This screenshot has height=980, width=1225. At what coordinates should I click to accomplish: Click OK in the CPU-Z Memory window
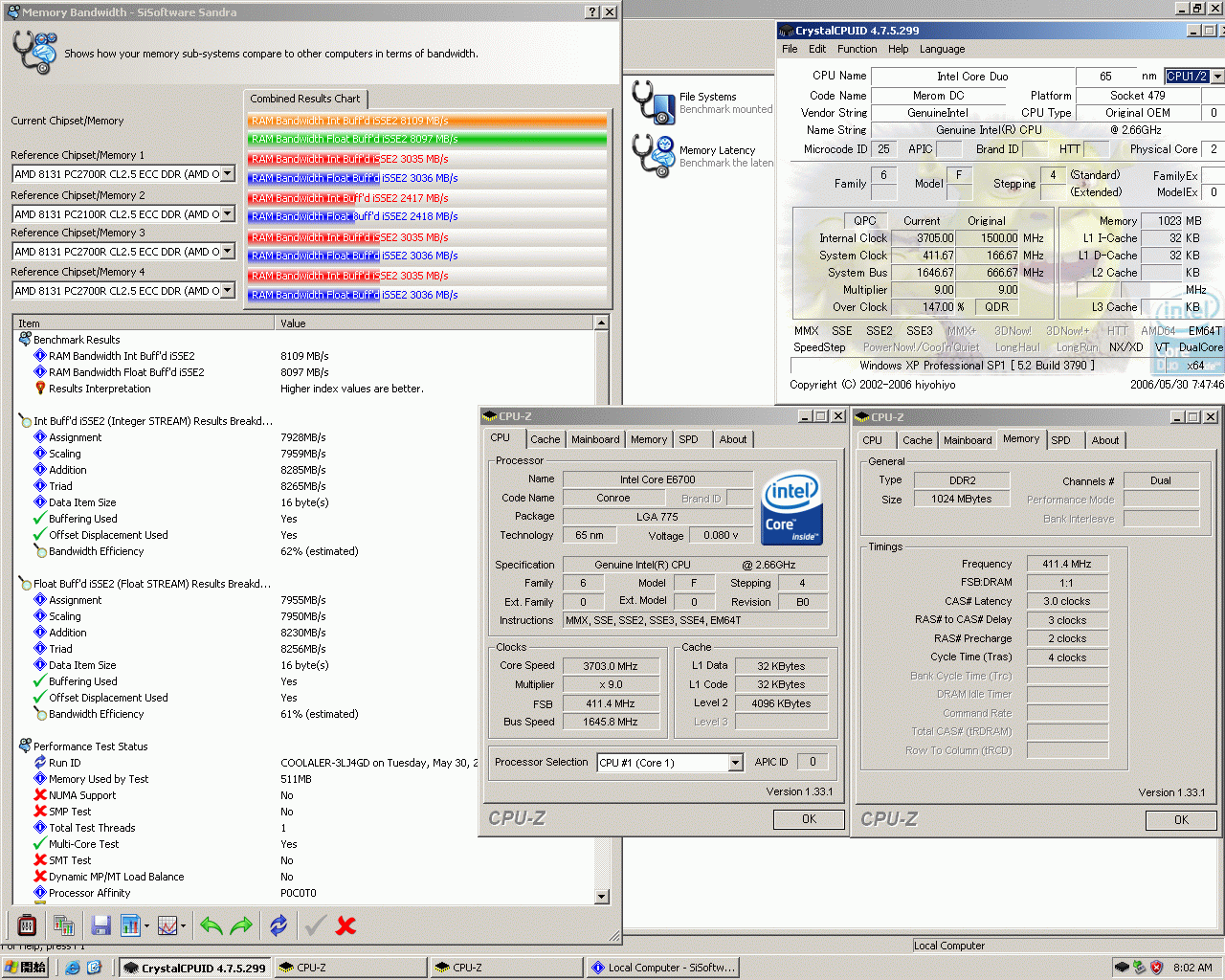click(x=1181, y=819)
